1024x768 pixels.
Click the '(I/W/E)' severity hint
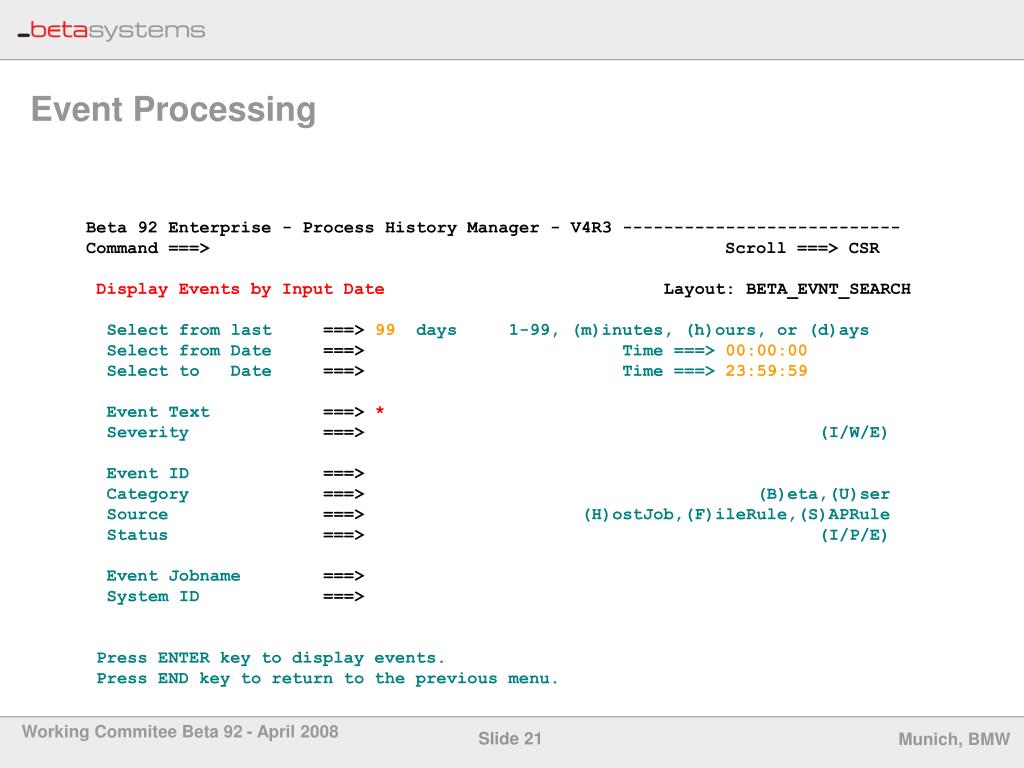coord(854,432)
